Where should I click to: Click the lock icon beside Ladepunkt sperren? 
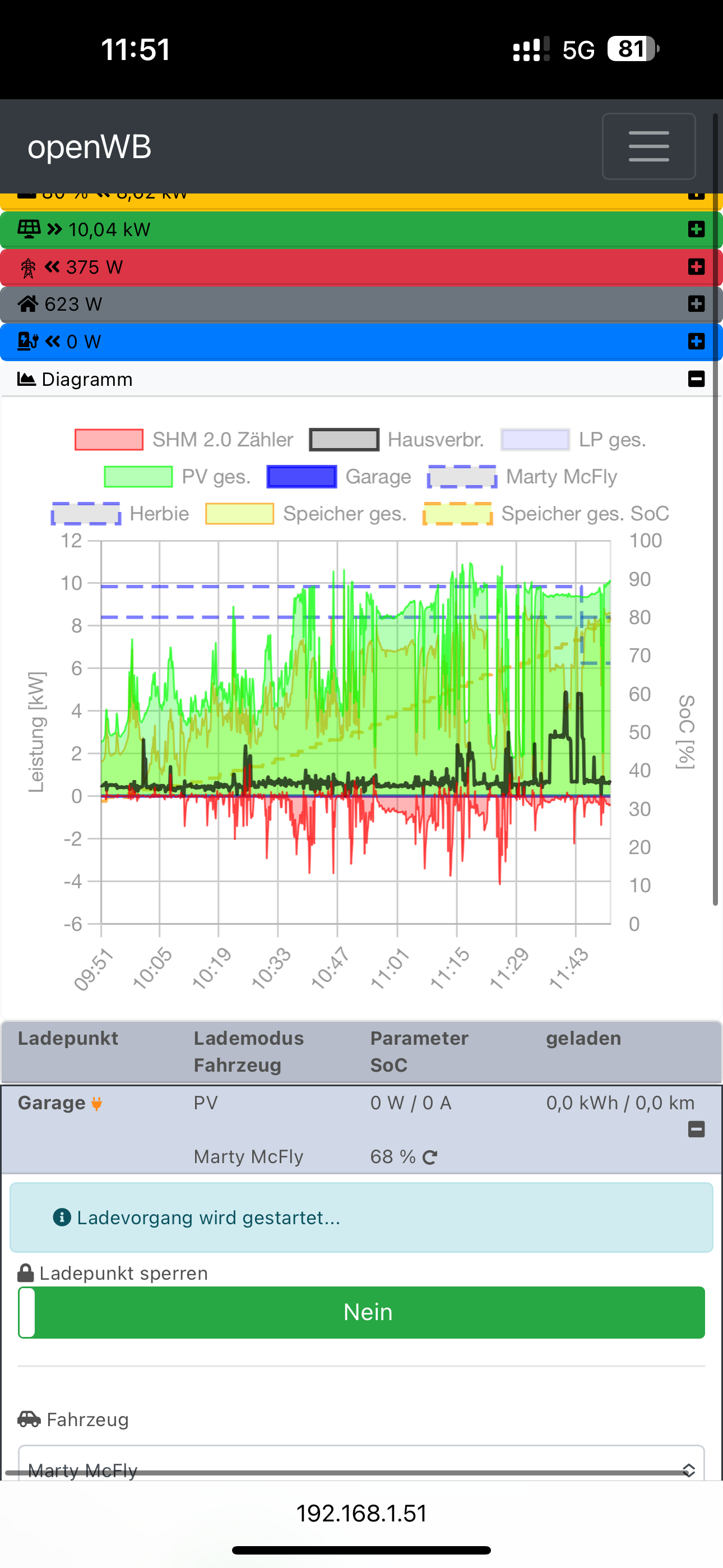point(26,1273)
